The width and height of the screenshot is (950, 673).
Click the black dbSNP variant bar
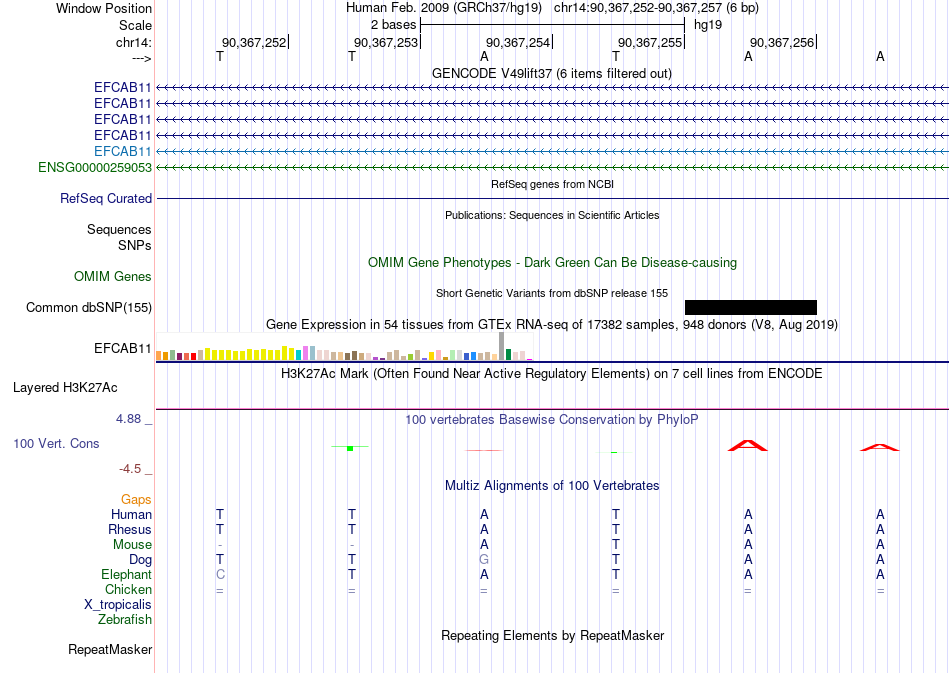pos(751,307)
